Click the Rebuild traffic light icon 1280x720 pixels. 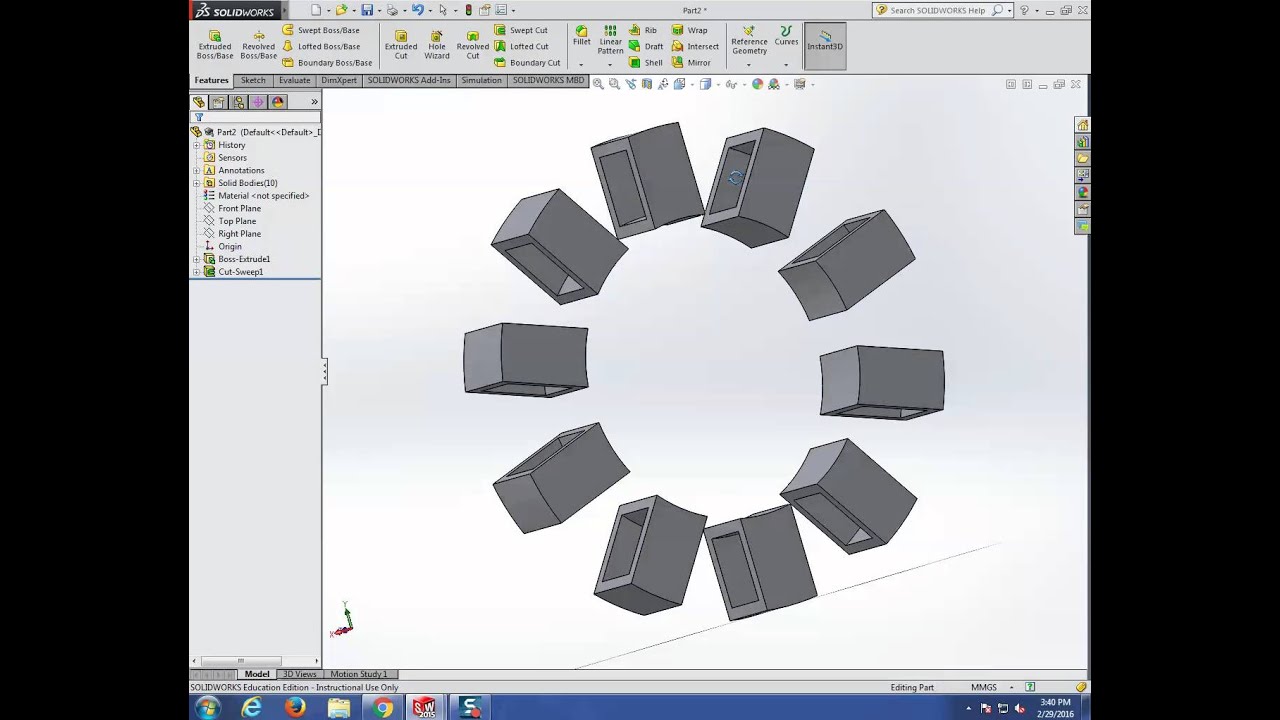click(469, 10)
